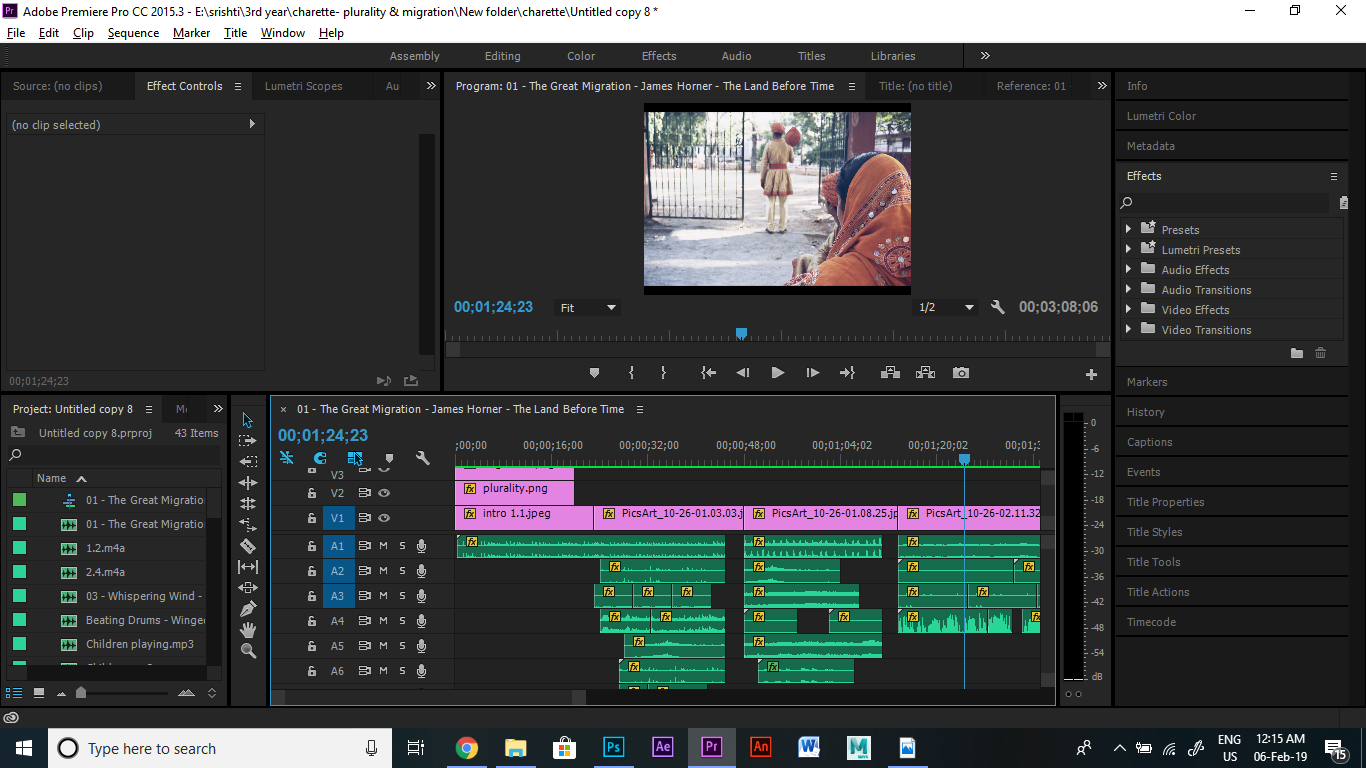
Task: Click Go to Out point button
Action: click(x=847, y=373)
